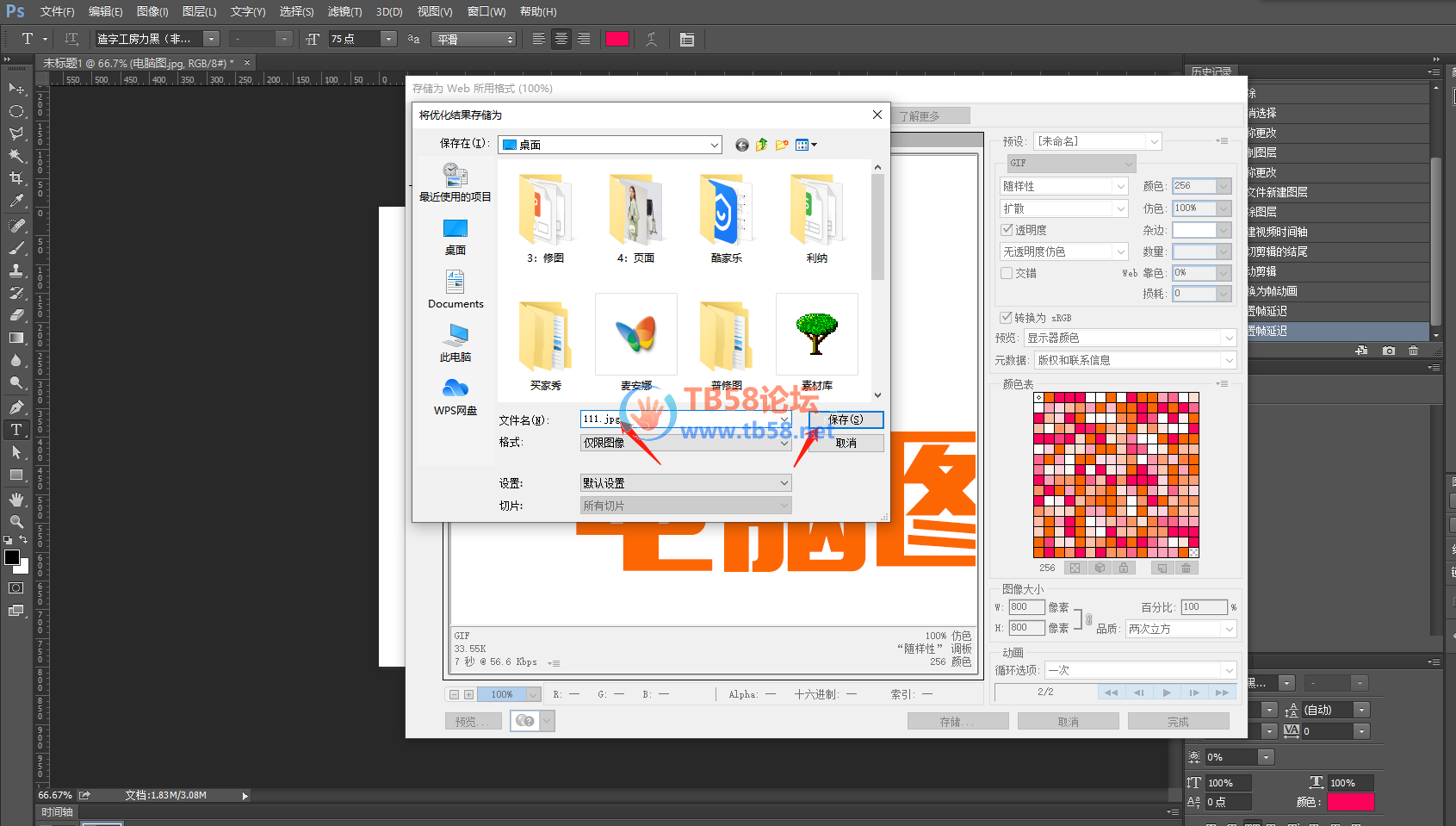Open the 文件(F) menu
Screen dimensions: 1456x826
(57, 12)
